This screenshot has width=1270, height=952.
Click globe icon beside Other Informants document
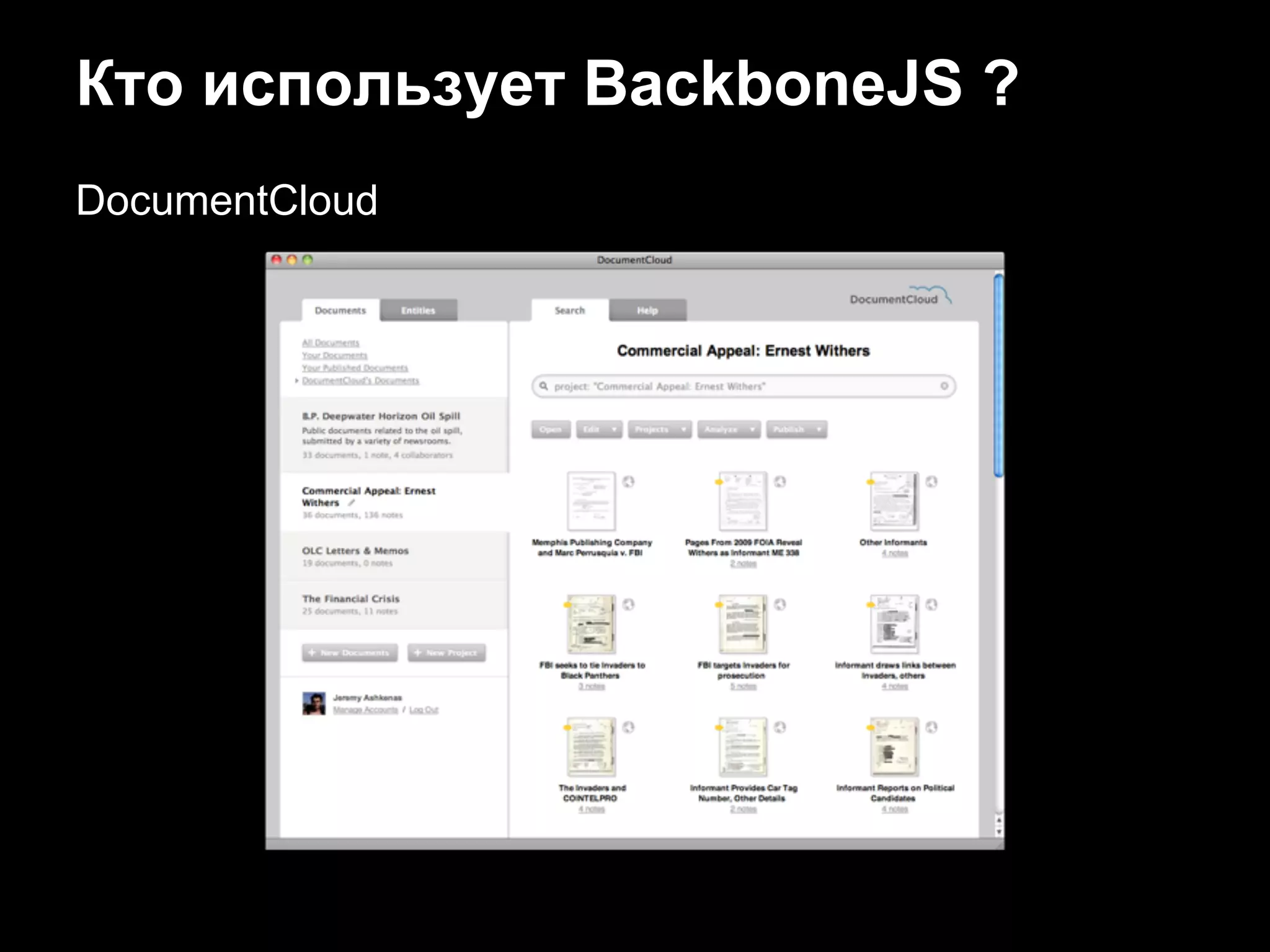[x=931, y=482]
